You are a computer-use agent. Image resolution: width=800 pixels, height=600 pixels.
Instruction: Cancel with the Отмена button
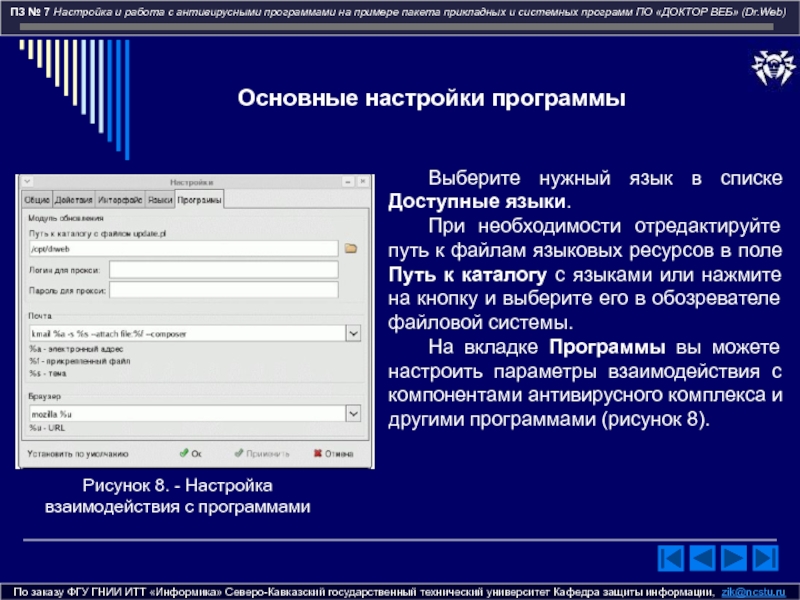334,453
